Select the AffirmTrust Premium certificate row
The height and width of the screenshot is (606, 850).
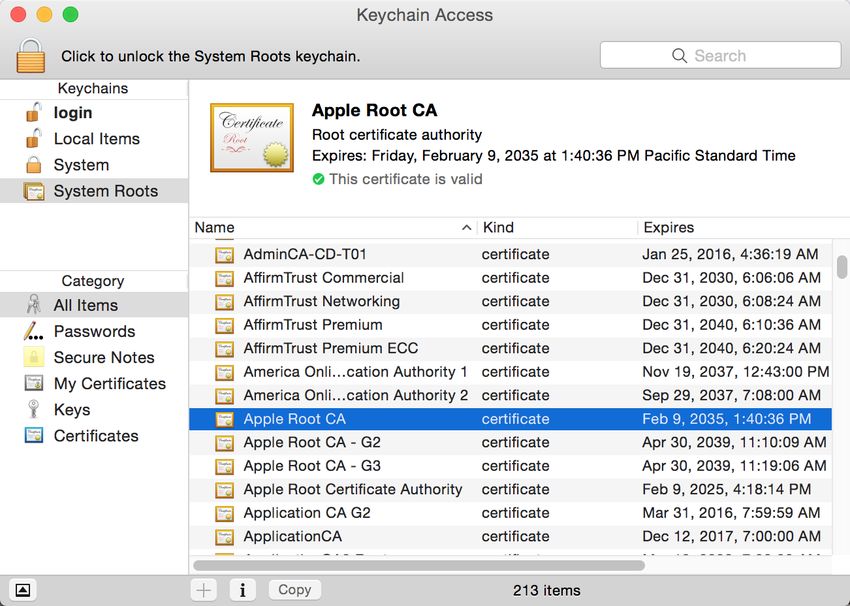(510, 325)
